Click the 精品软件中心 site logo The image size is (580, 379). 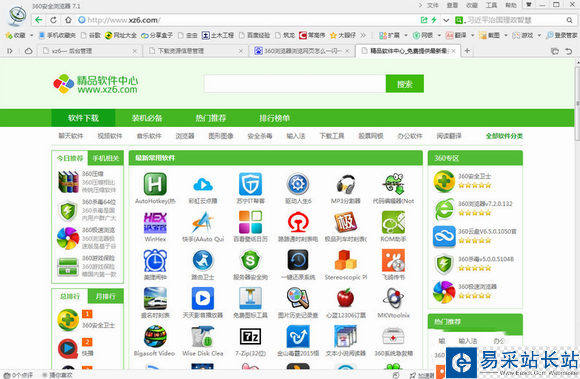pyautogui.click(x=96, y=84)
